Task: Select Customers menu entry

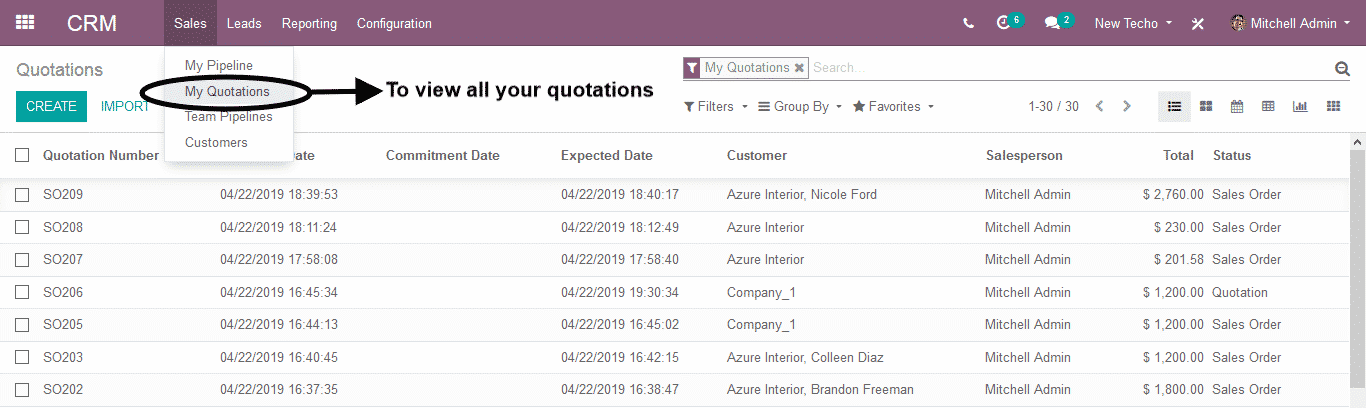Action: (x=216, y=142)
